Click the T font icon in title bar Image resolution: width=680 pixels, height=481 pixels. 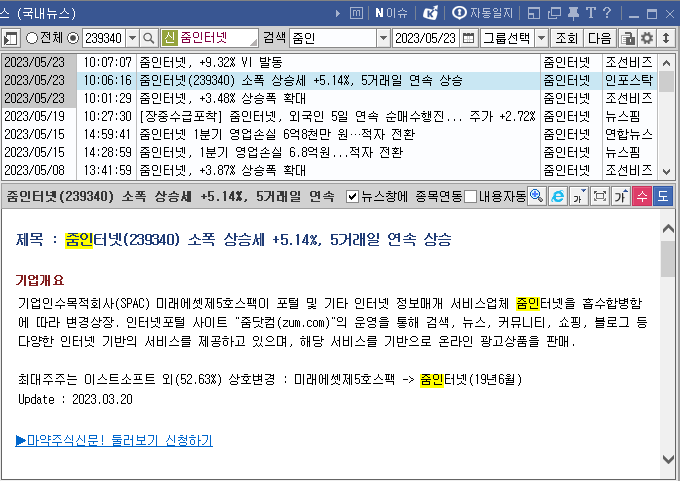(x=590, y=13)
